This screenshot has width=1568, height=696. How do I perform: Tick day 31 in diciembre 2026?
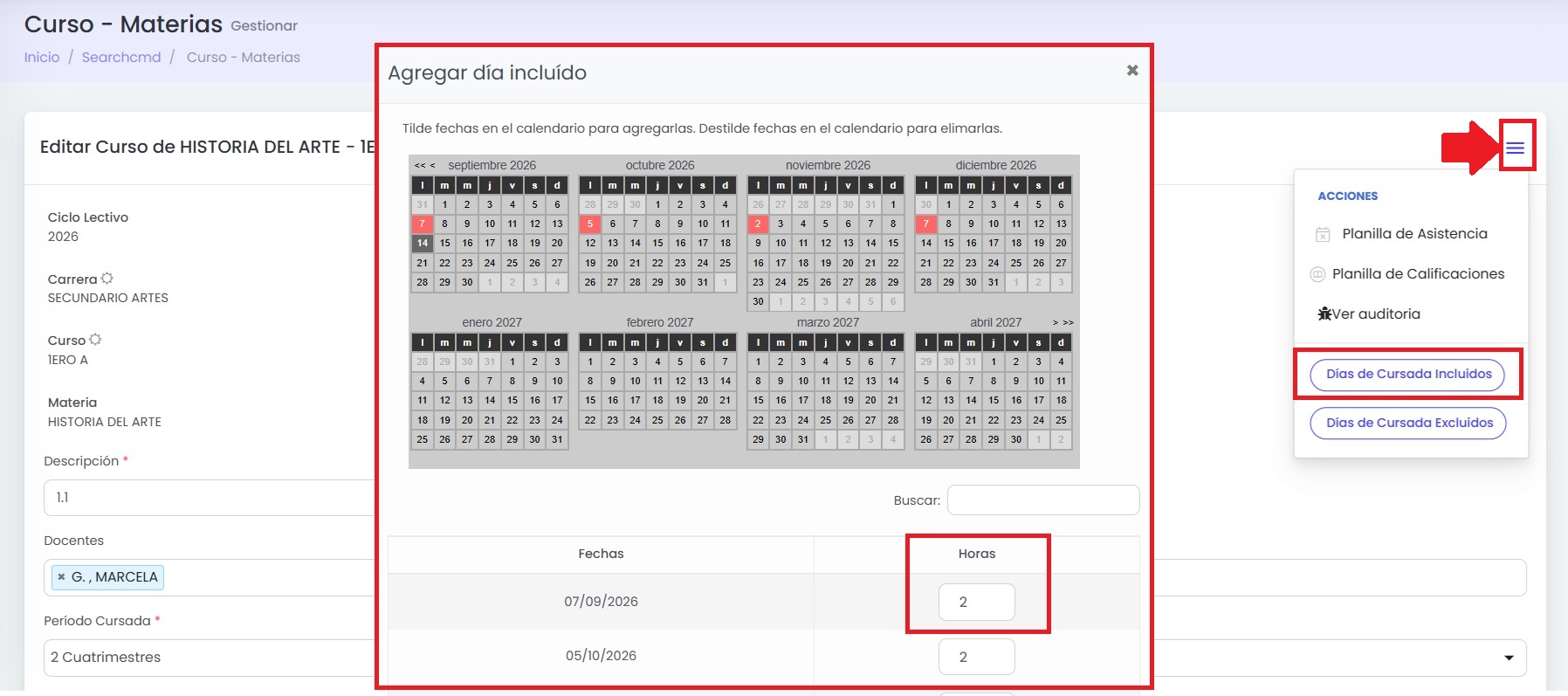[x=994, y=282]
